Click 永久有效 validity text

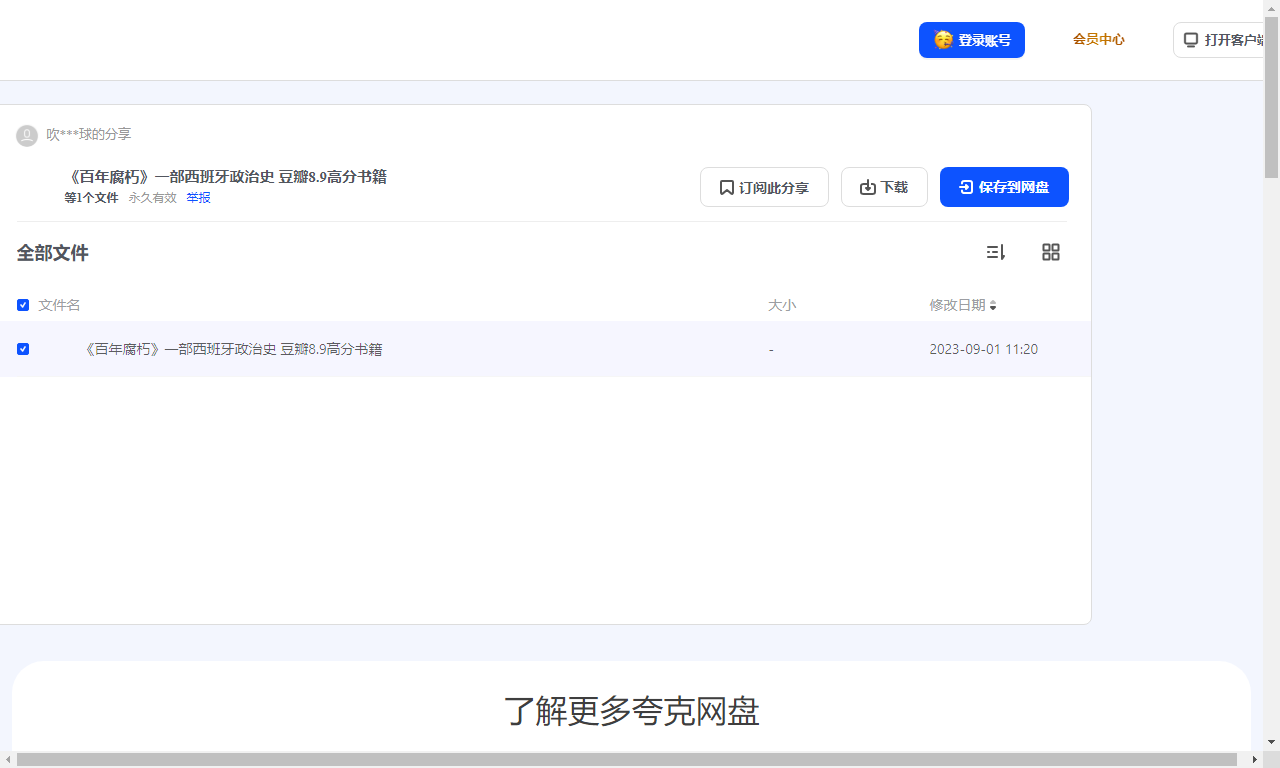click(x=152, y=198)
